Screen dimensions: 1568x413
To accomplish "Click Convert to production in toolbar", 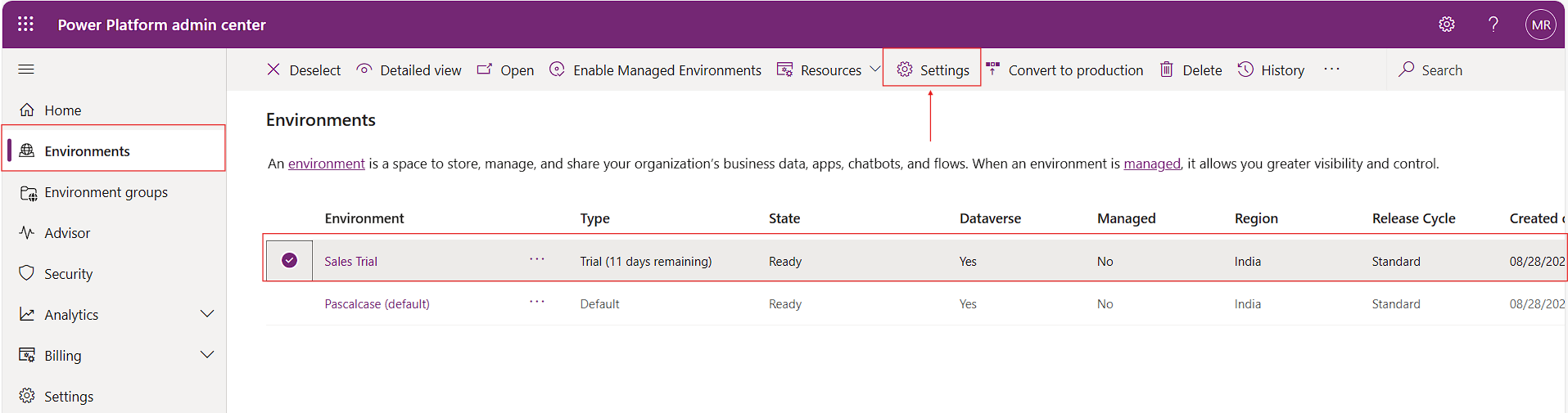I will 1064,70.
